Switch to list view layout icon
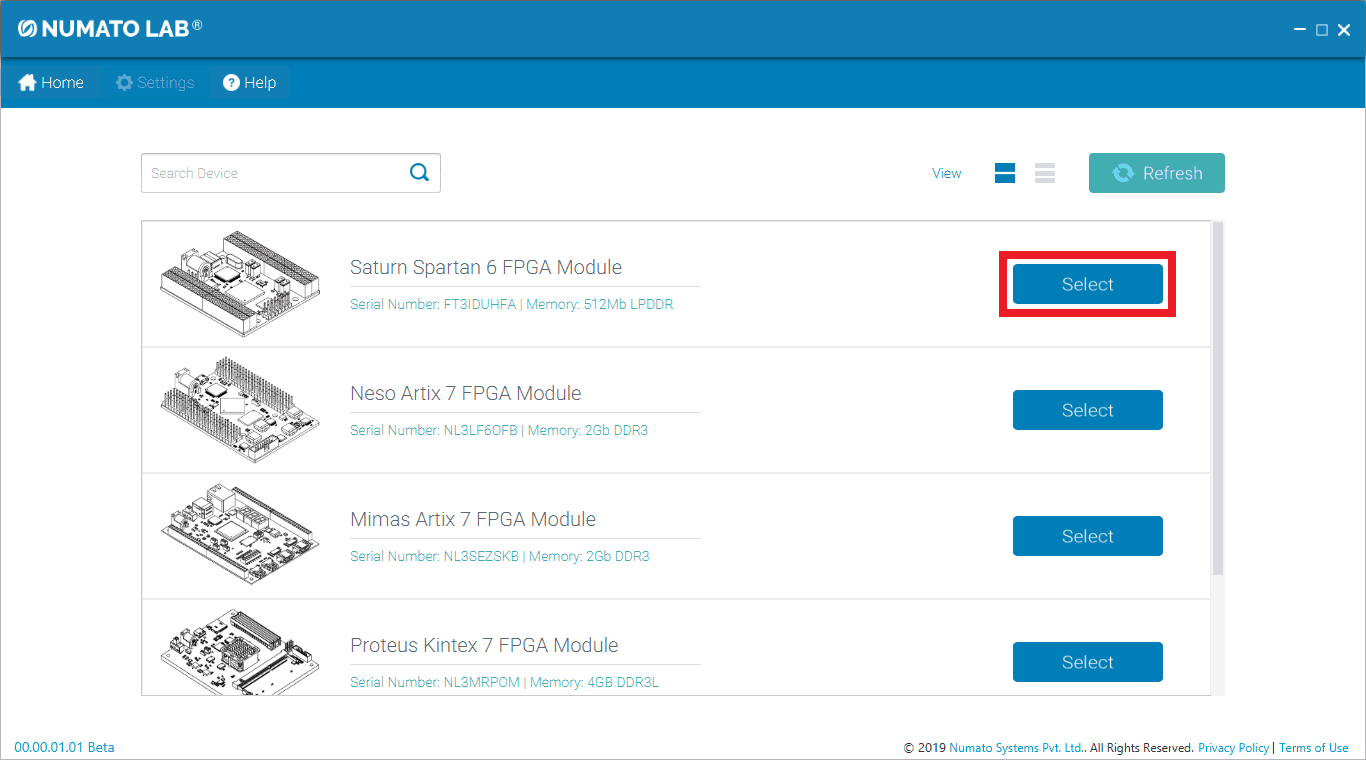 click(1045, 173)
